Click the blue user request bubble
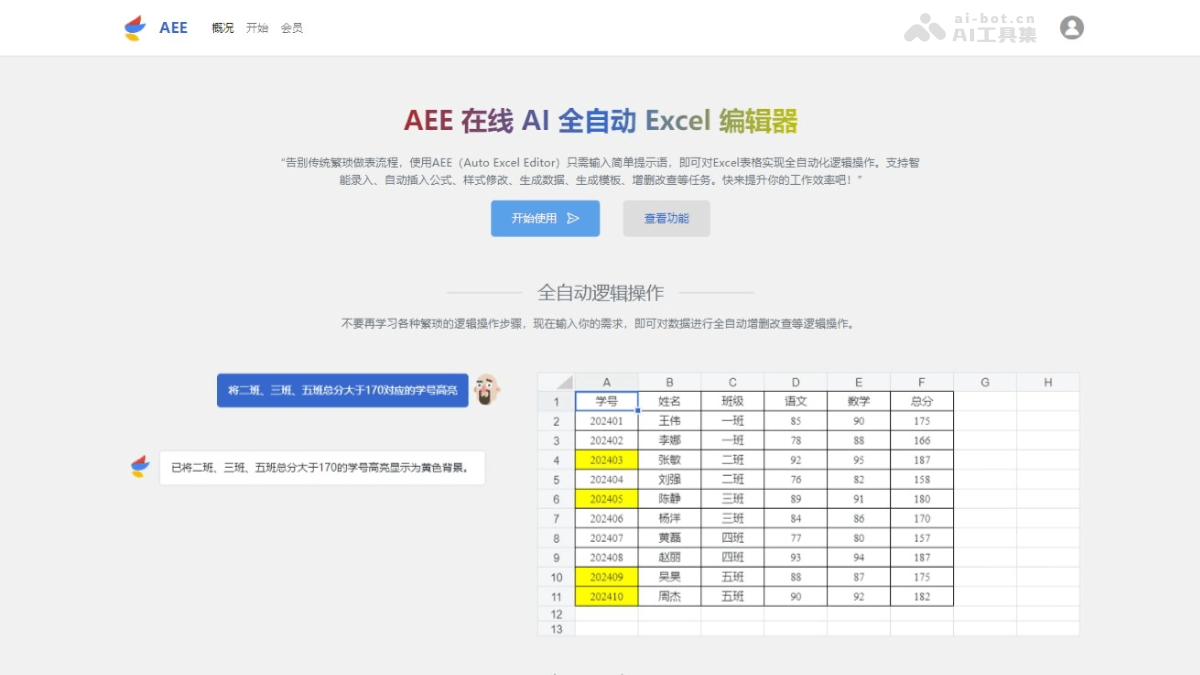Viewport: 1200px width, 675px height. (x=343, y=390)
